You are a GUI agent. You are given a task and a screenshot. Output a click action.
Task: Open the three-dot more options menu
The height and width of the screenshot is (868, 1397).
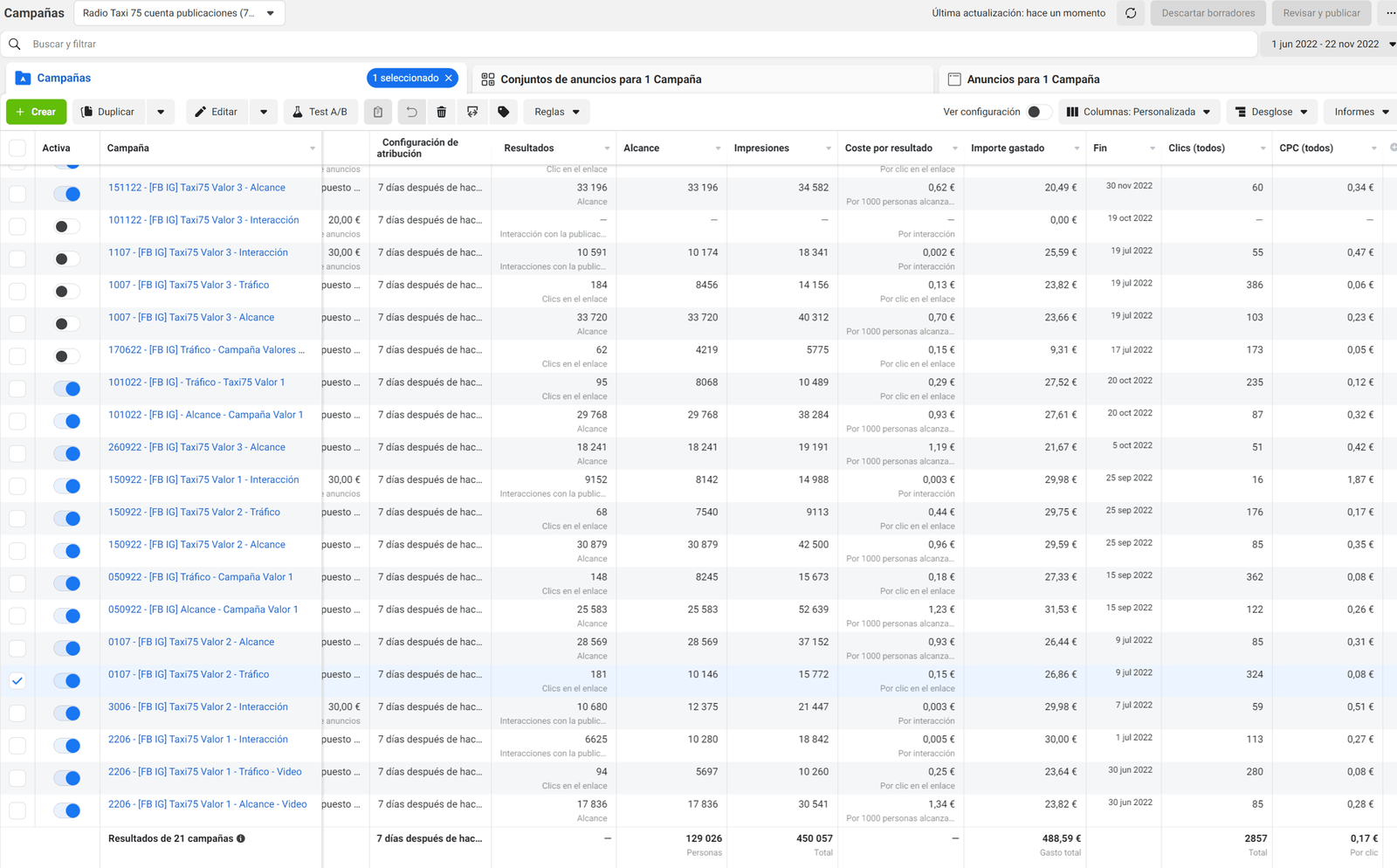click(1390, 13)
